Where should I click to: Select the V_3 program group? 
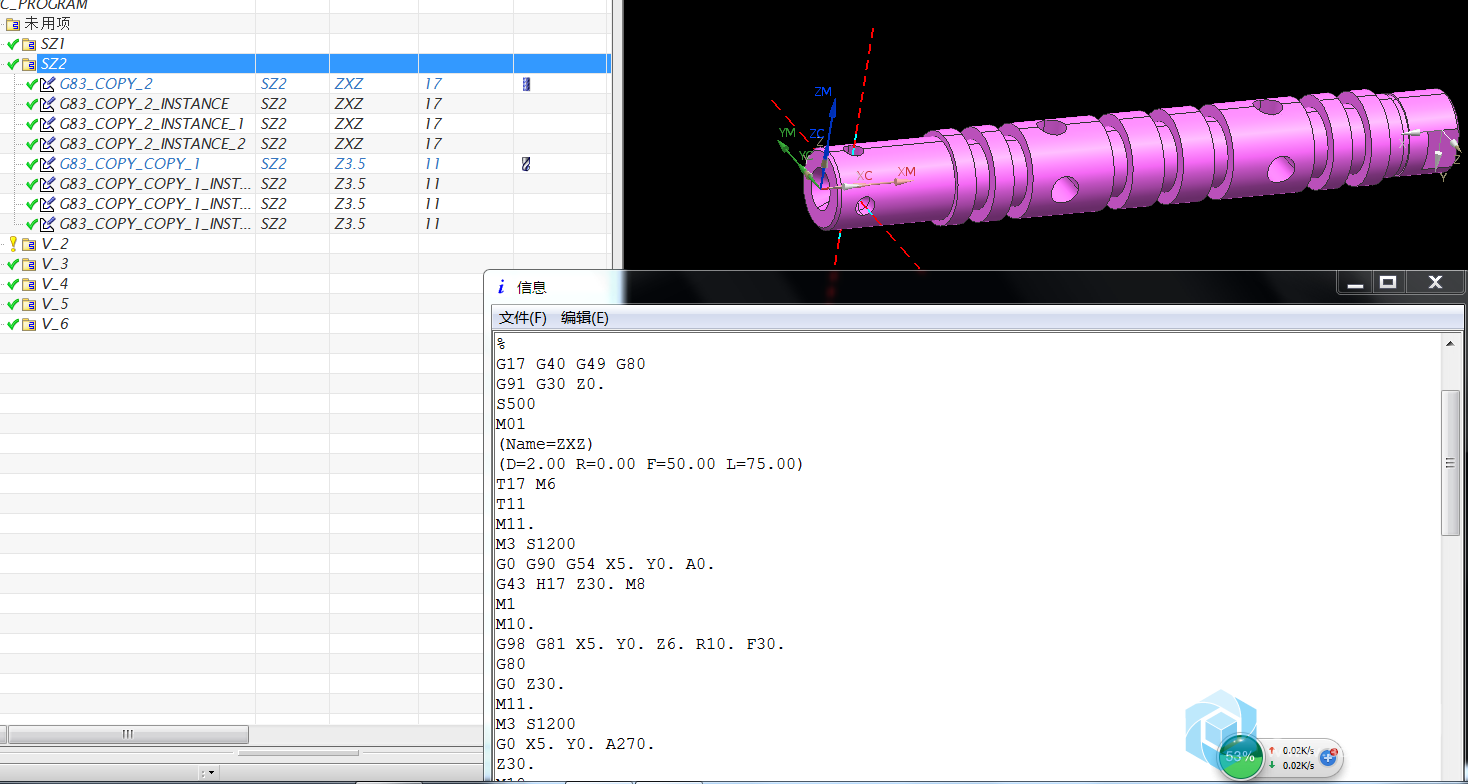(x=55, y=264)
